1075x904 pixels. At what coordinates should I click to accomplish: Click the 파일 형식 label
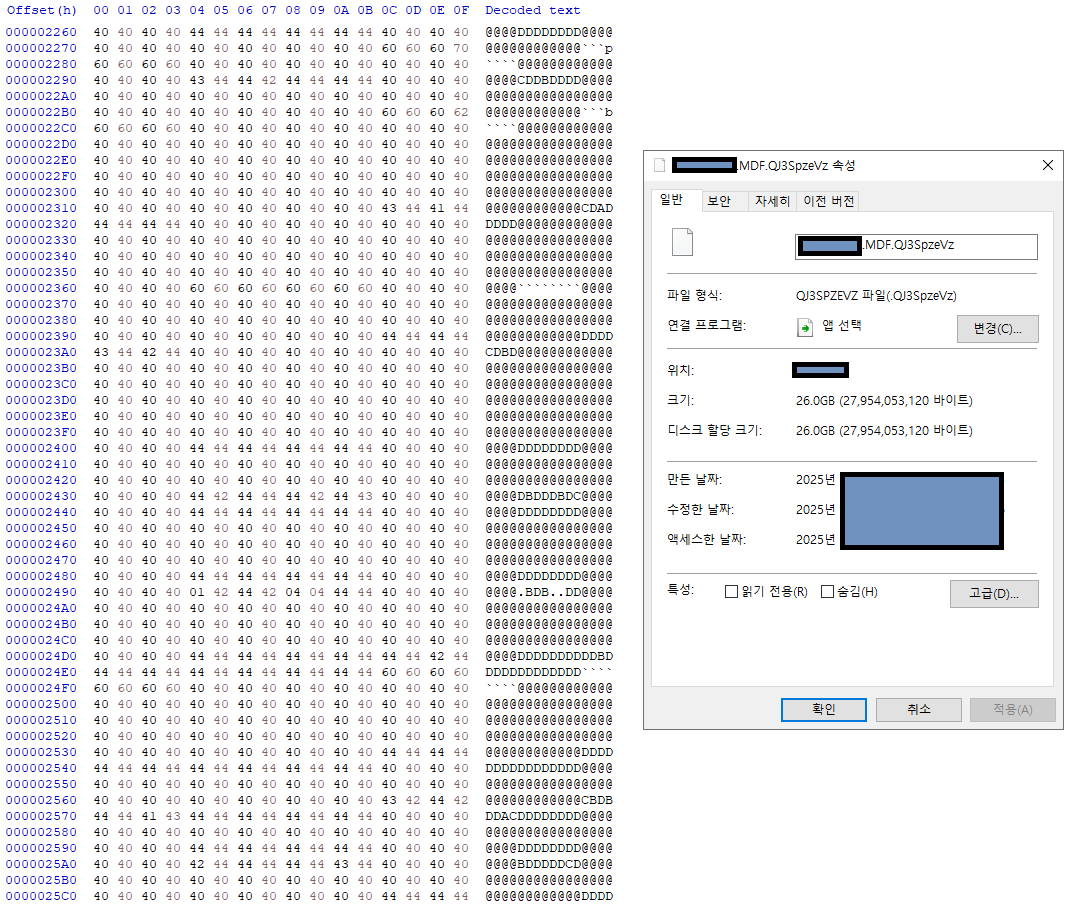pos(694,295)
